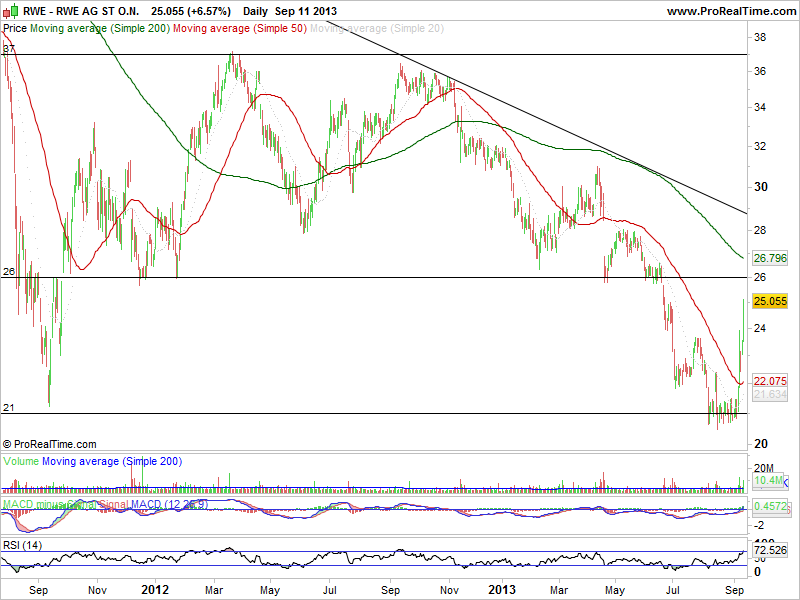The image size is (800, 600).
Task: Click the 21 support line annotation
Action: 9,408
